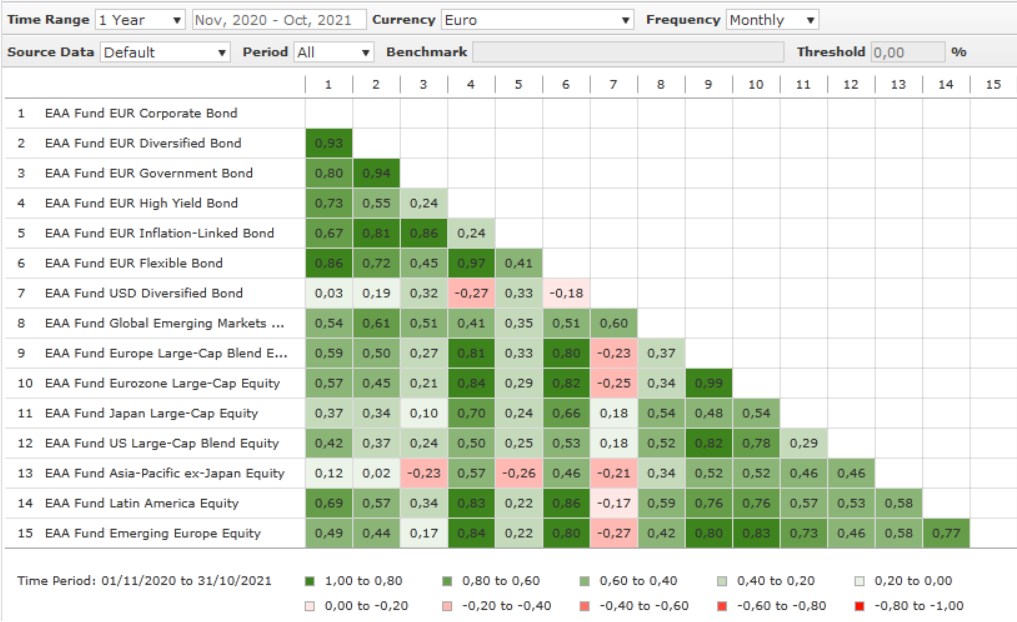Click EAA Fund USD Diversified Bond label
Viewport: 1017px width, 622px height.
[143, 293]
